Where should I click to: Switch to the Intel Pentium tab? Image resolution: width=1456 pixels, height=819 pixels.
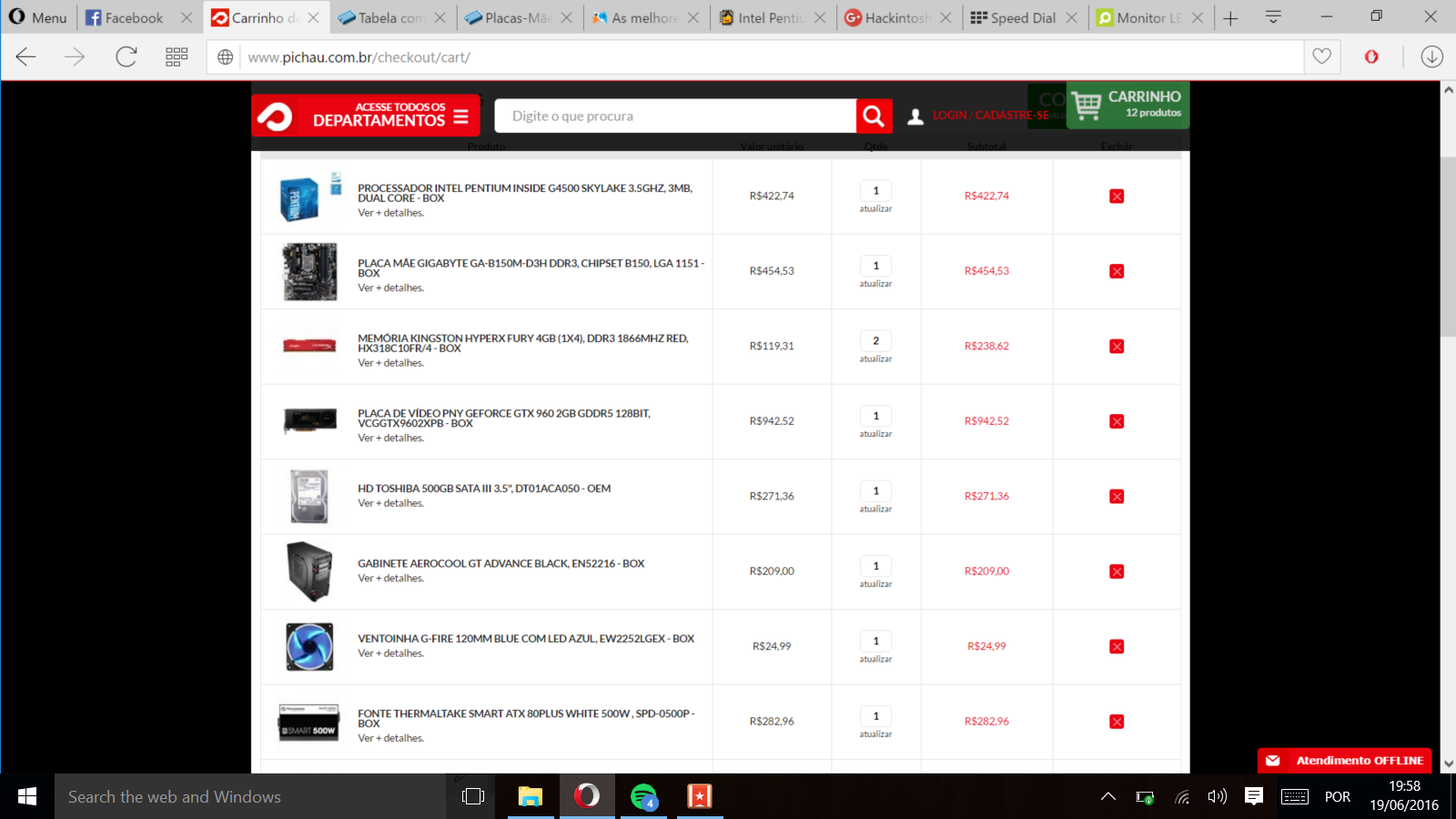click(770, 17)
